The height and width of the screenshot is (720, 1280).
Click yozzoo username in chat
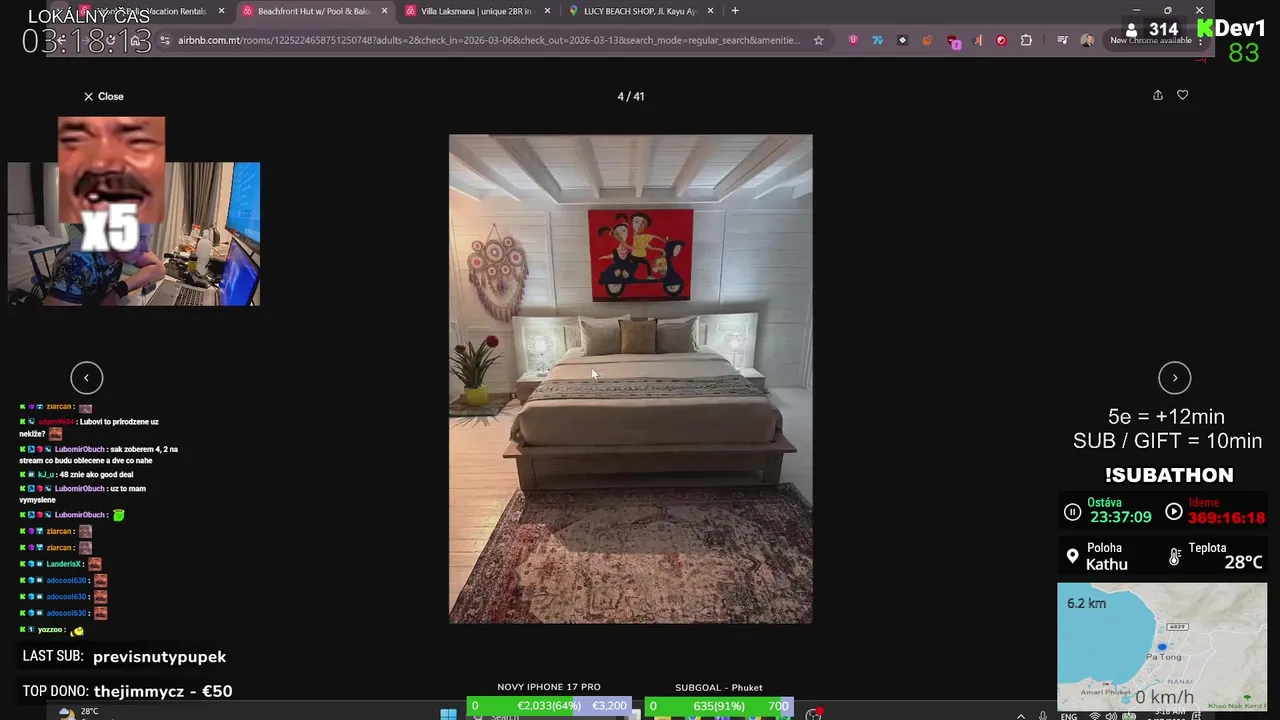click(50, 630)
